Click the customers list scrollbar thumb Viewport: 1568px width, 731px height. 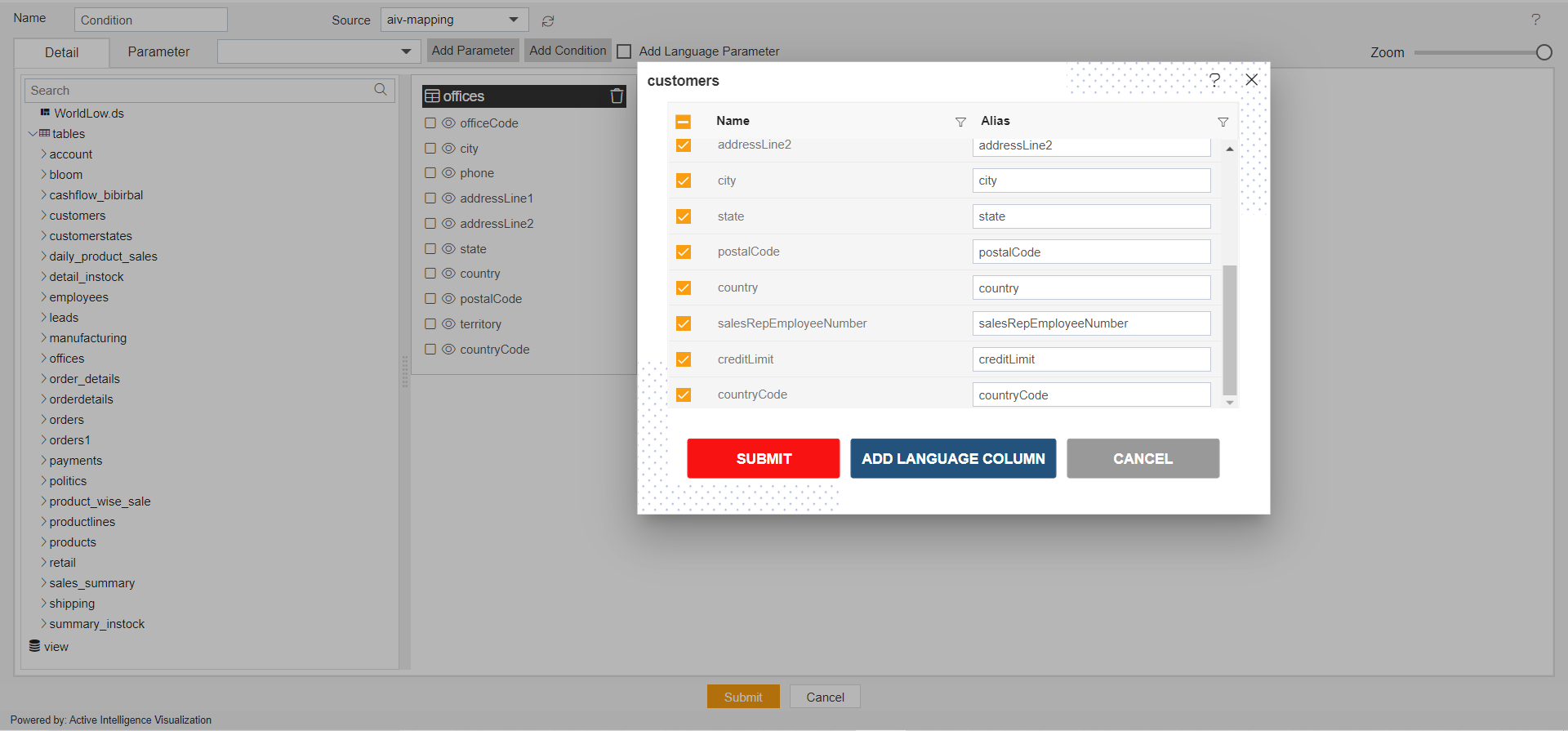click(x=1229, y=330)
